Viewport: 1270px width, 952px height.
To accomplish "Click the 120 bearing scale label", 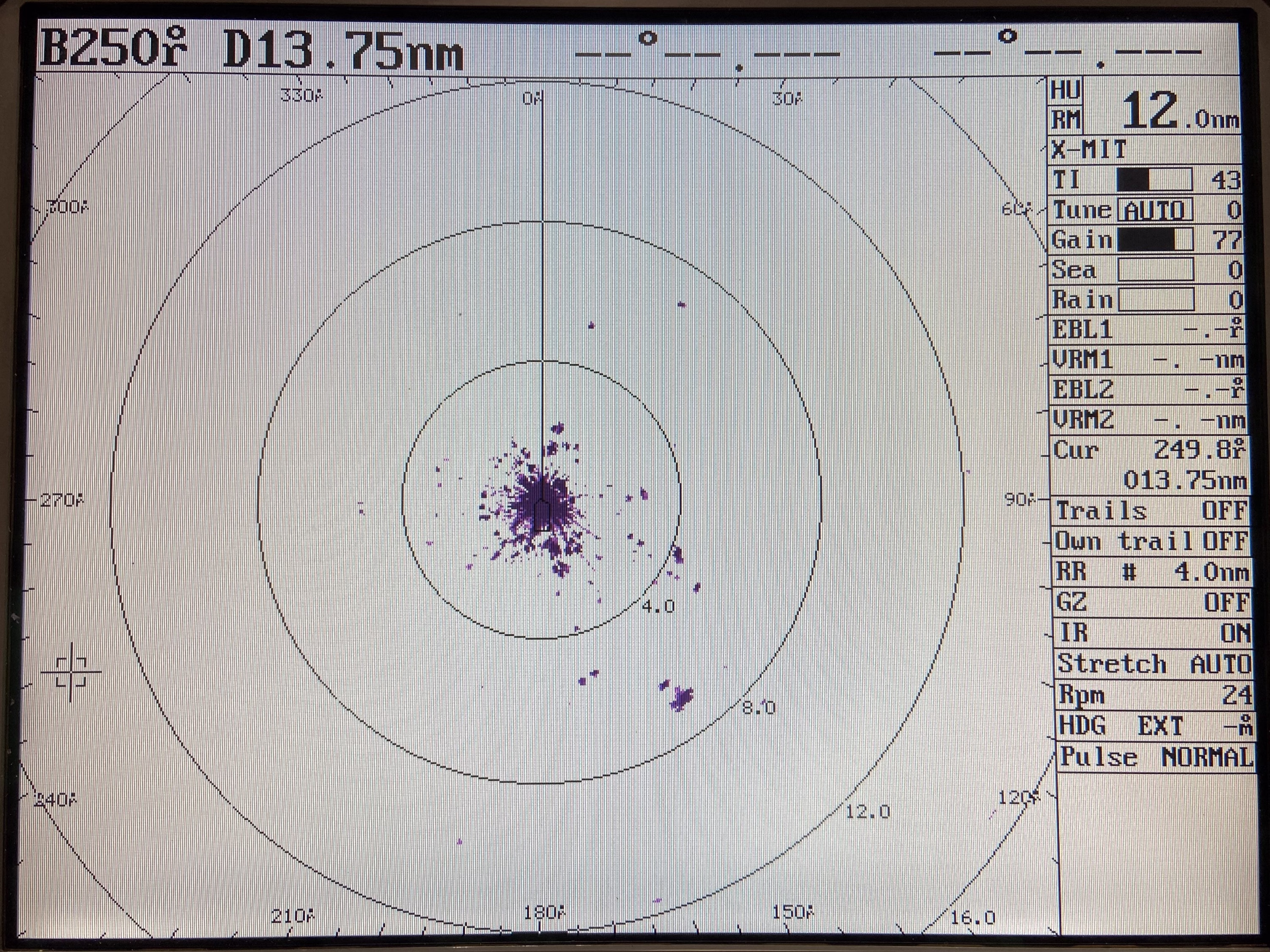I will coord(1019,798).
